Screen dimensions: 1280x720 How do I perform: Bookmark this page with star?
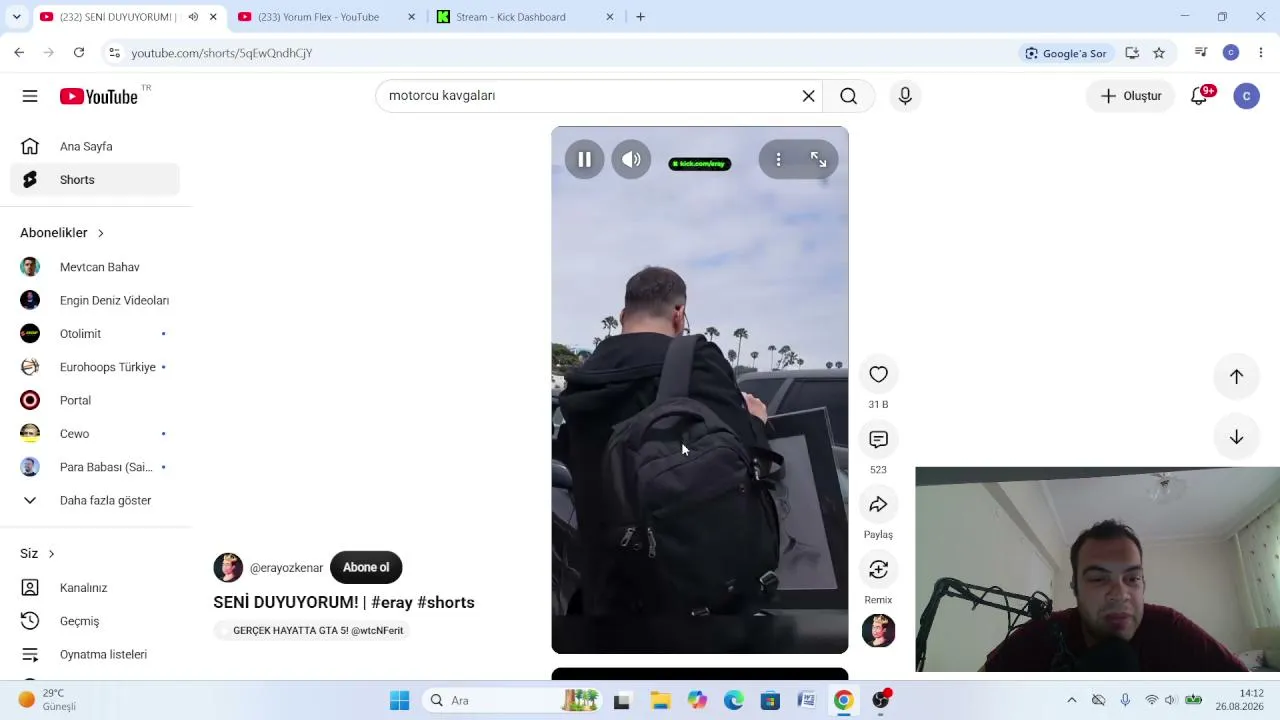pos(1159,53)
